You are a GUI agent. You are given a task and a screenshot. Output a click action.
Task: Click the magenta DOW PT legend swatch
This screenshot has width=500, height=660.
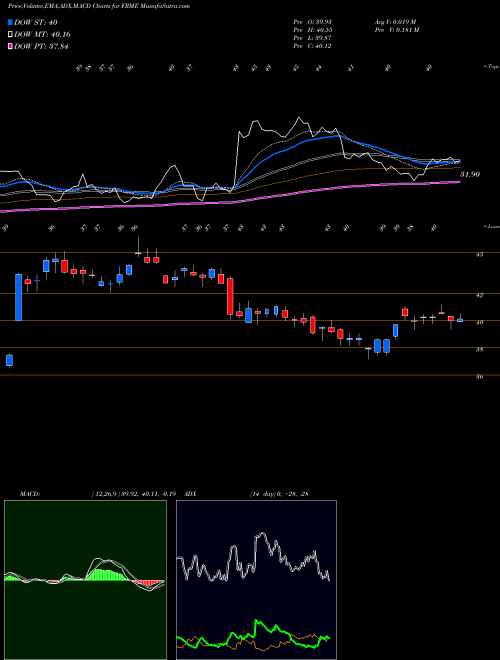(x=10, y=47)
